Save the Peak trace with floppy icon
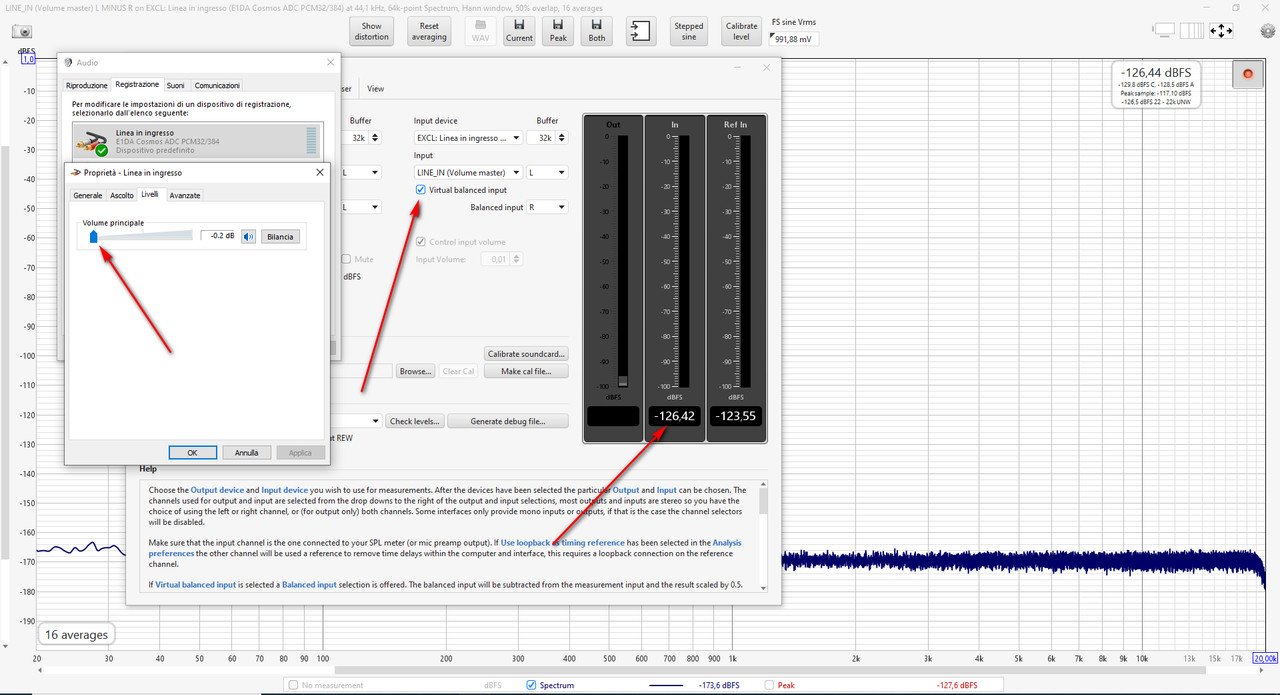Image resolution: width=1280 pixels, height=695 pixels. coord(558,31)
